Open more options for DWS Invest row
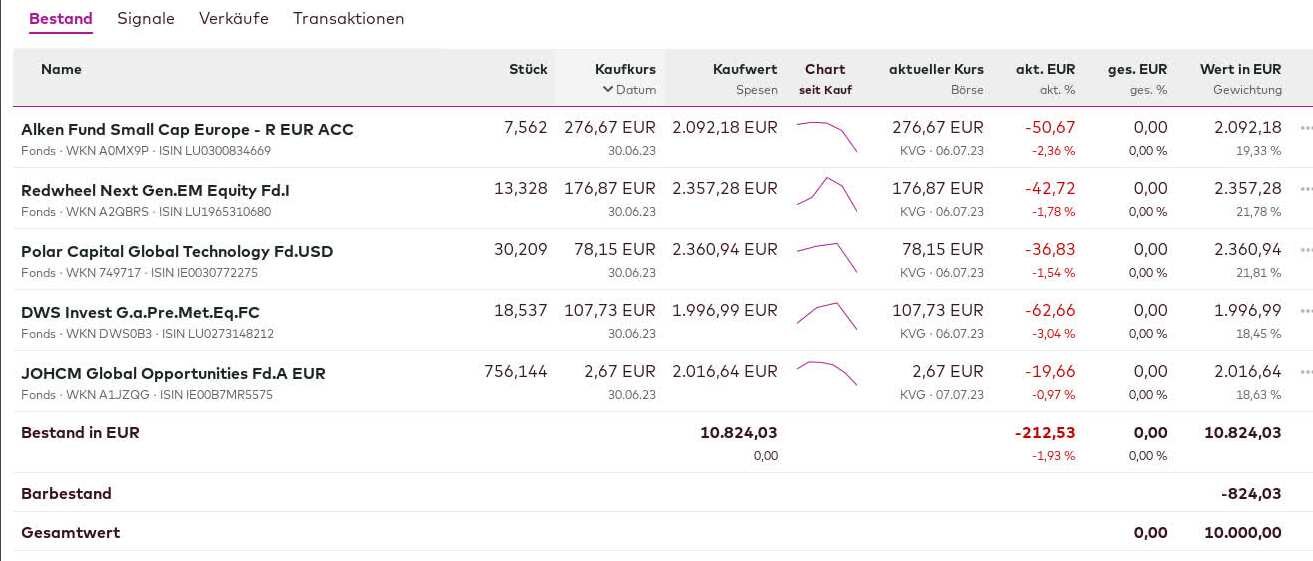This screenshot has height=561, width=1313. [1306, 311]
